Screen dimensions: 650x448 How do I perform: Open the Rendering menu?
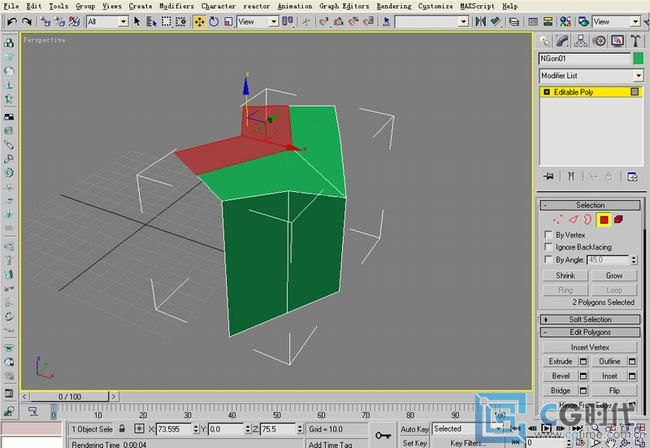coord(394,6)
